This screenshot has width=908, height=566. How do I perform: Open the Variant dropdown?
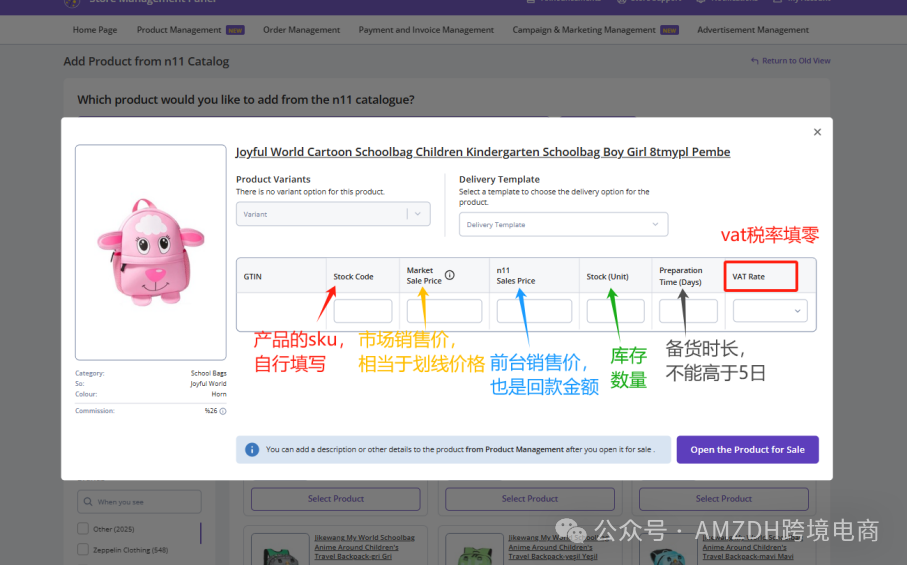point(333,214)
